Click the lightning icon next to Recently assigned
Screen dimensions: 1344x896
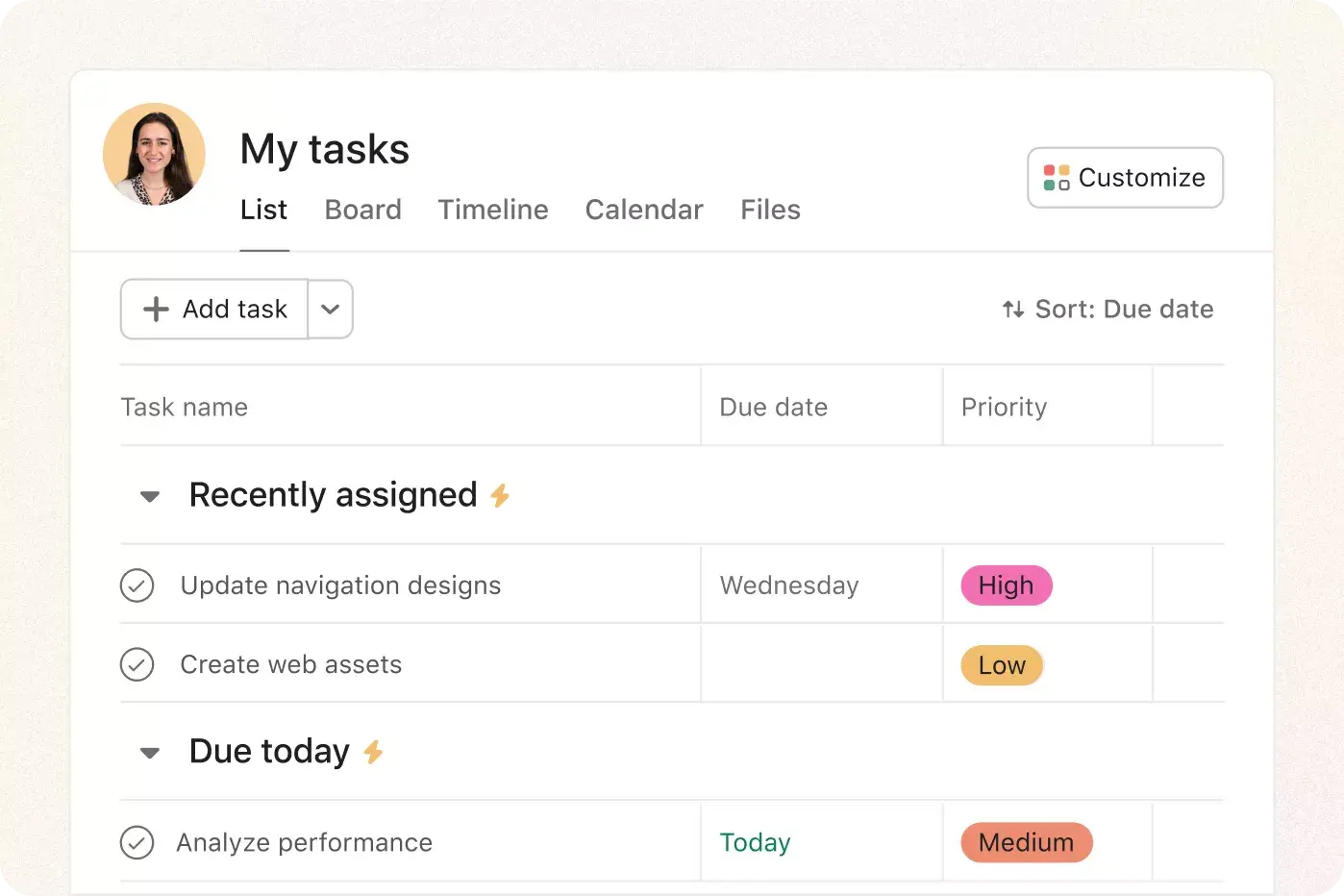(501, 495)
